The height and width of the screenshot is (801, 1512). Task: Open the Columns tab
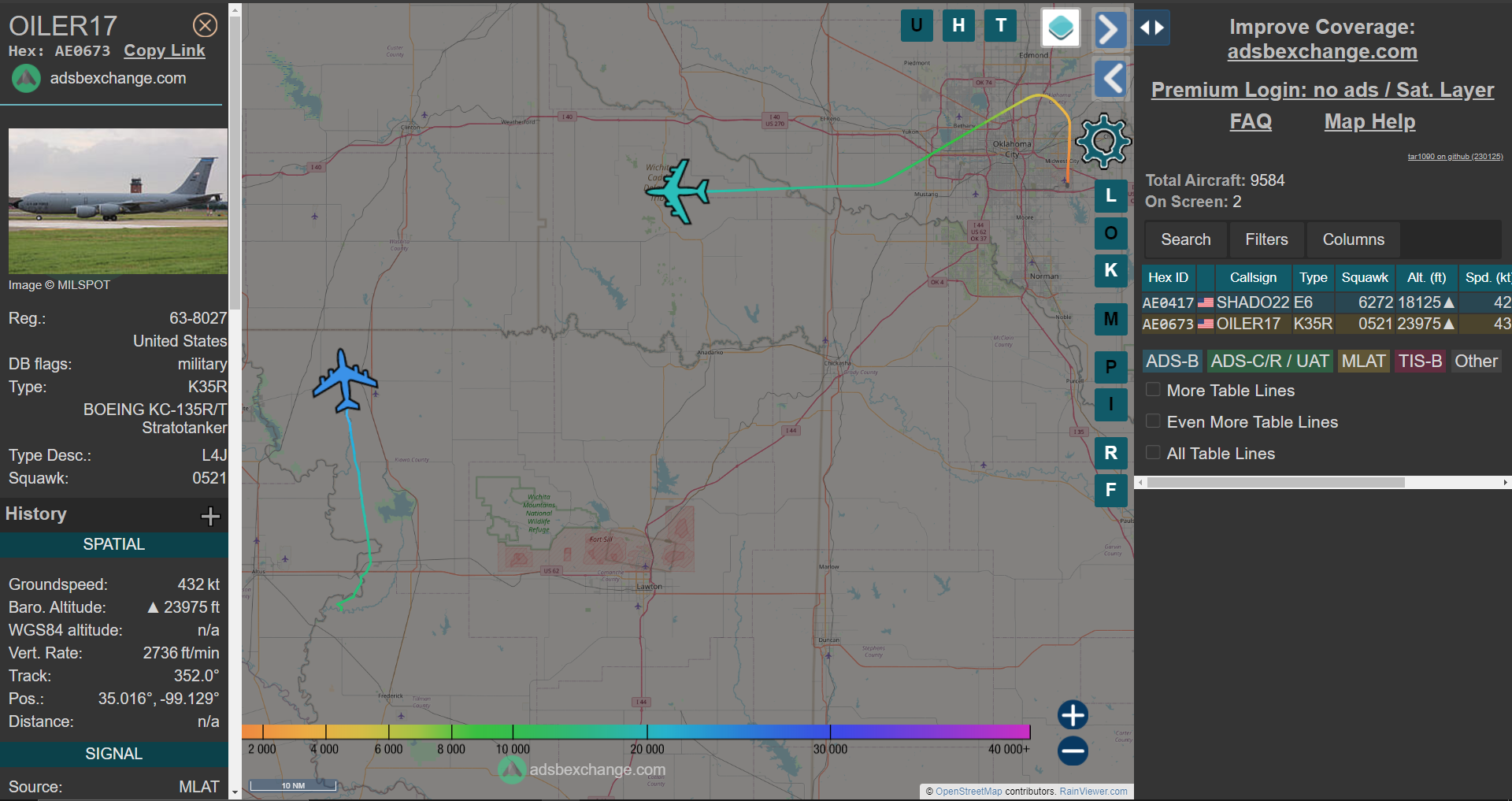(1353, 239)
